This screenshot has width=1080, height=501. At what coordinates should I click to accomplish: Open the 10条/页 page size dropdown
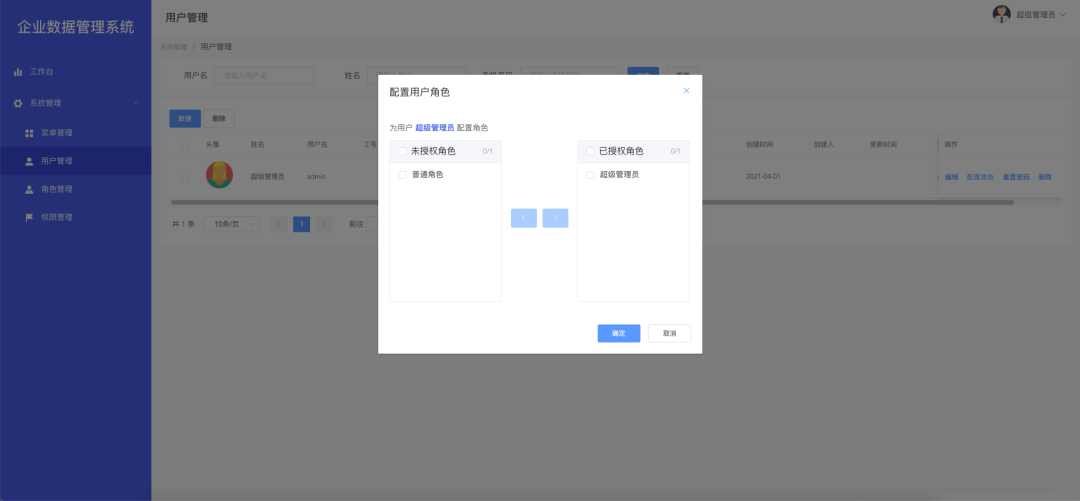point(231,224)
